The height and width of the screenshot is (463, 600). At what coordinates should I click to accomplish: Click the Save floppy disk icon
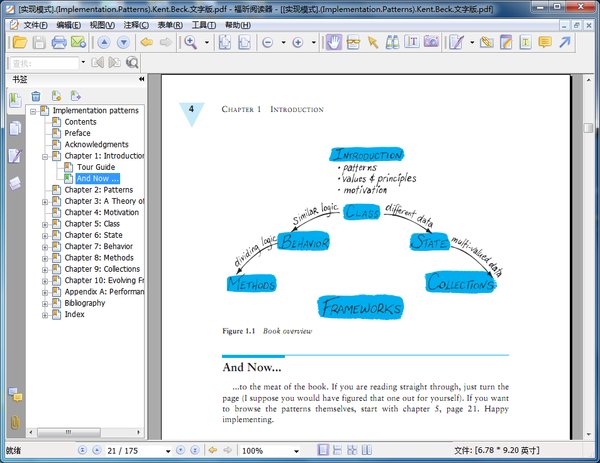39,42
